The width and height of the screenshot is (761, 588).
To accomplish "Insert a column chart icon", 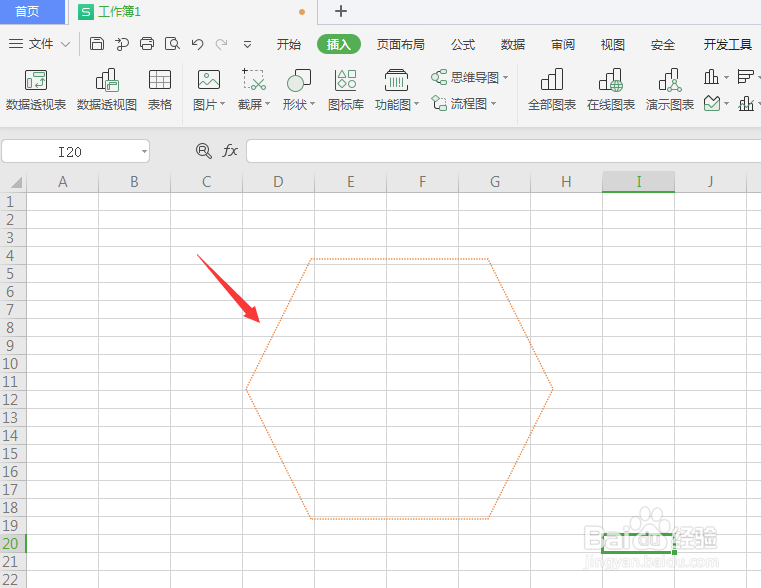I will [x=711, y=77].
